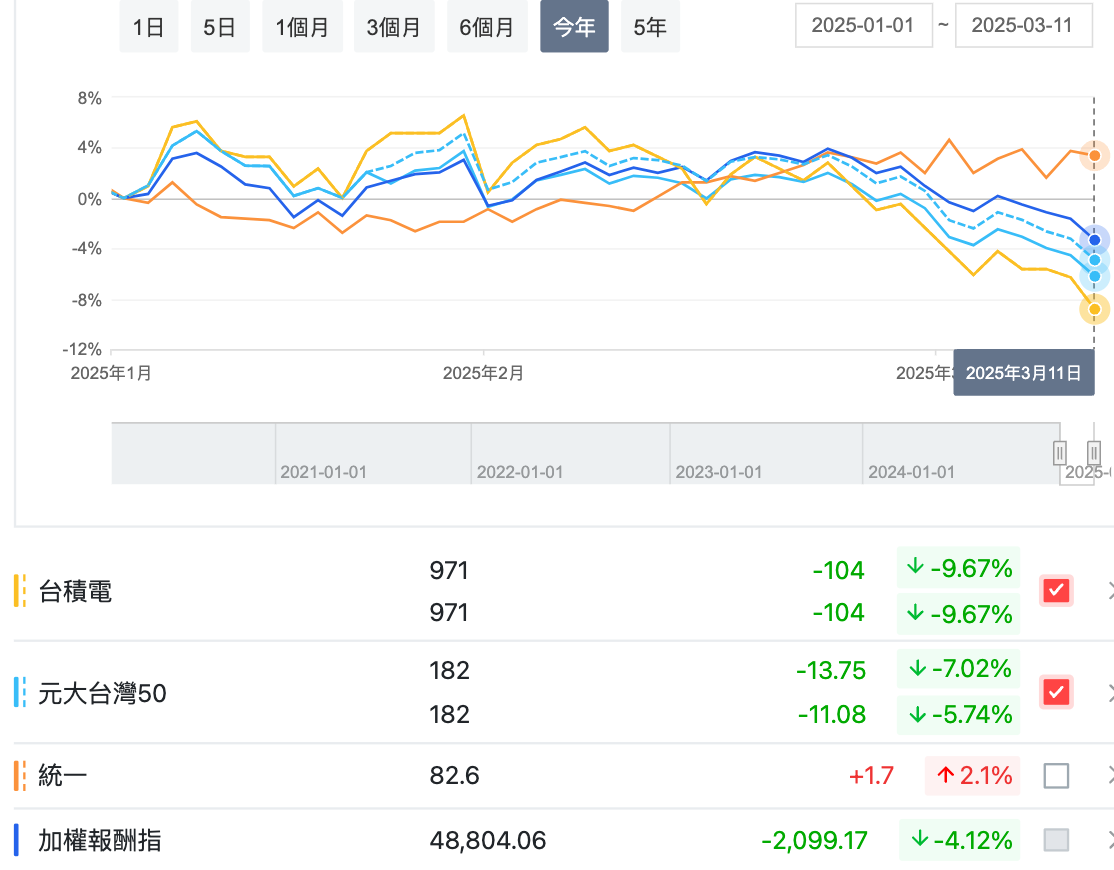Select the 1日 time range tab
This screenshot has height=870, width=1114.
tap(148, 27)
